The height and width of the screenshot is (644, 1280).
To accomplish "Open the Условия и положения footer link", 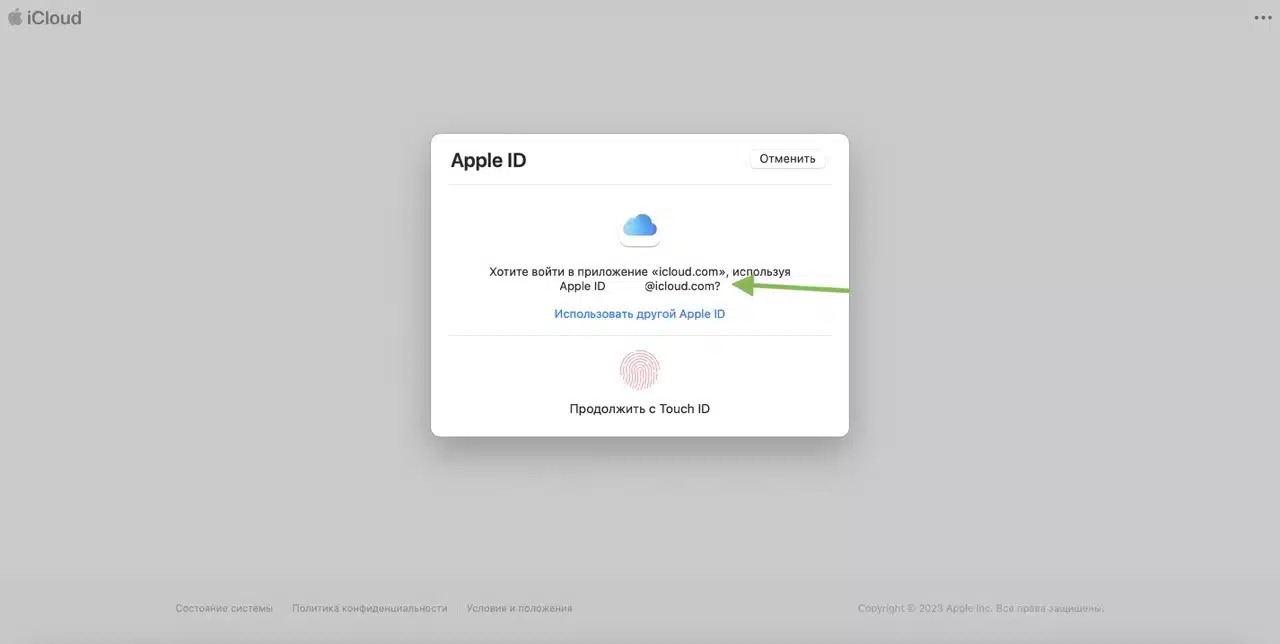I will (x=519, y=608).
